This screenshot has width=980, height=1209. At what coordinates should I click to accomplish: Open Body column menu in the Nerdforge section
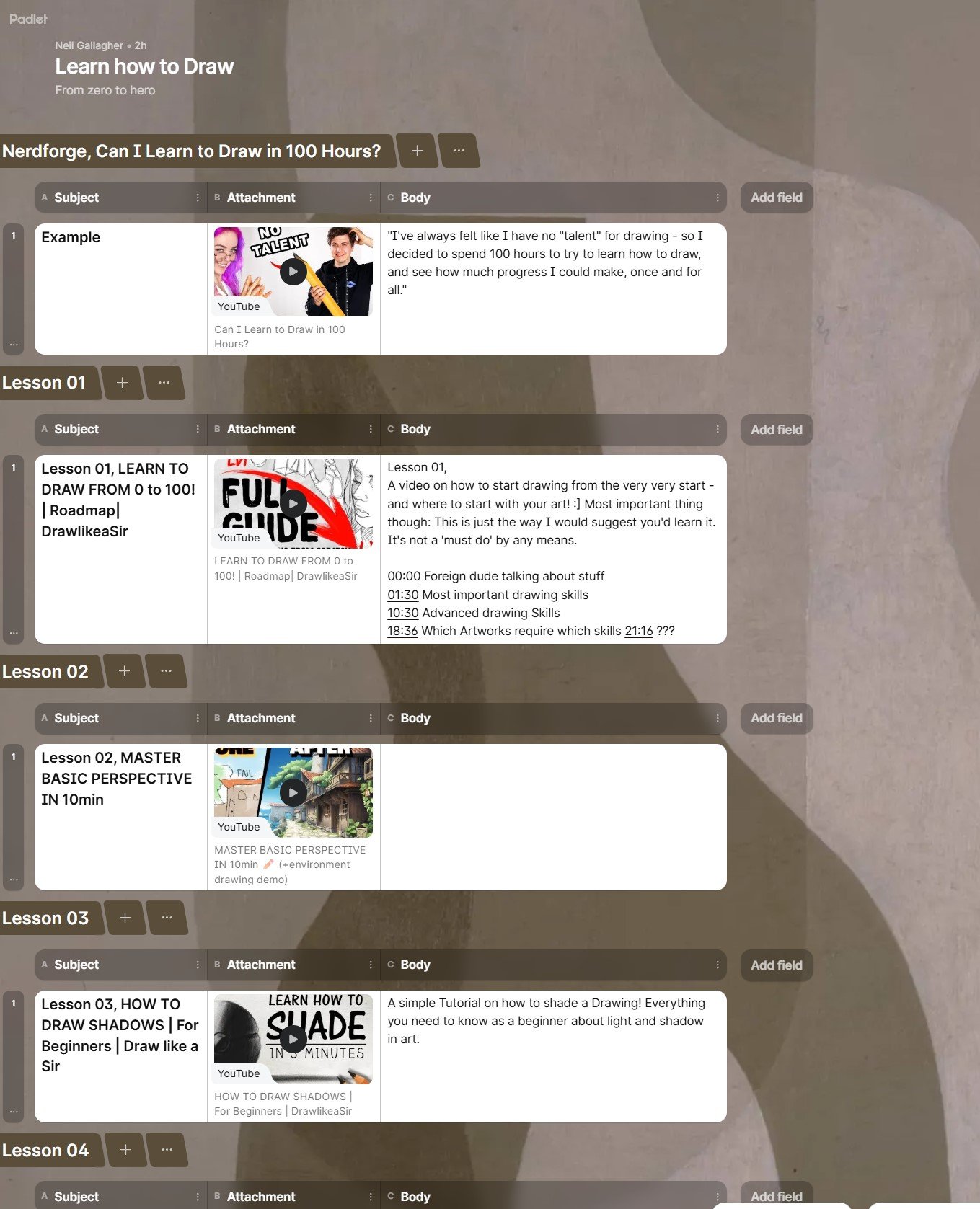click(x=717, y=198)
